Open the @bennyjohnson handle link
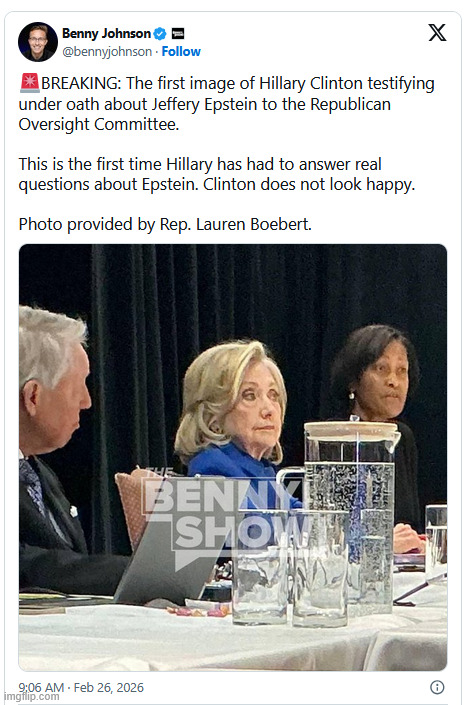The image size is (470, 705). [x=107, y=52]
